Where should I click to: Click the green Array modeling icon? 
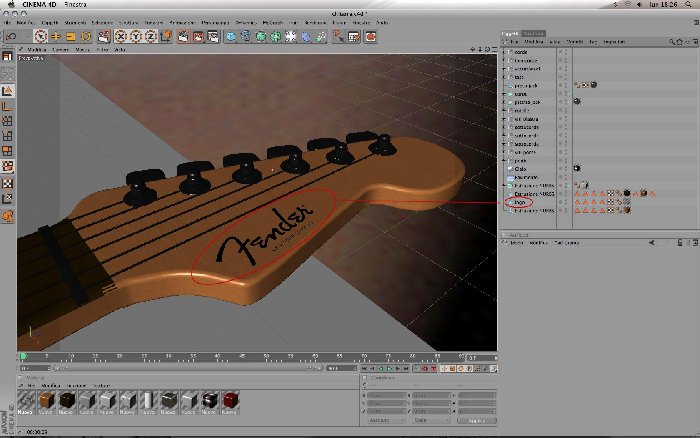276,36
